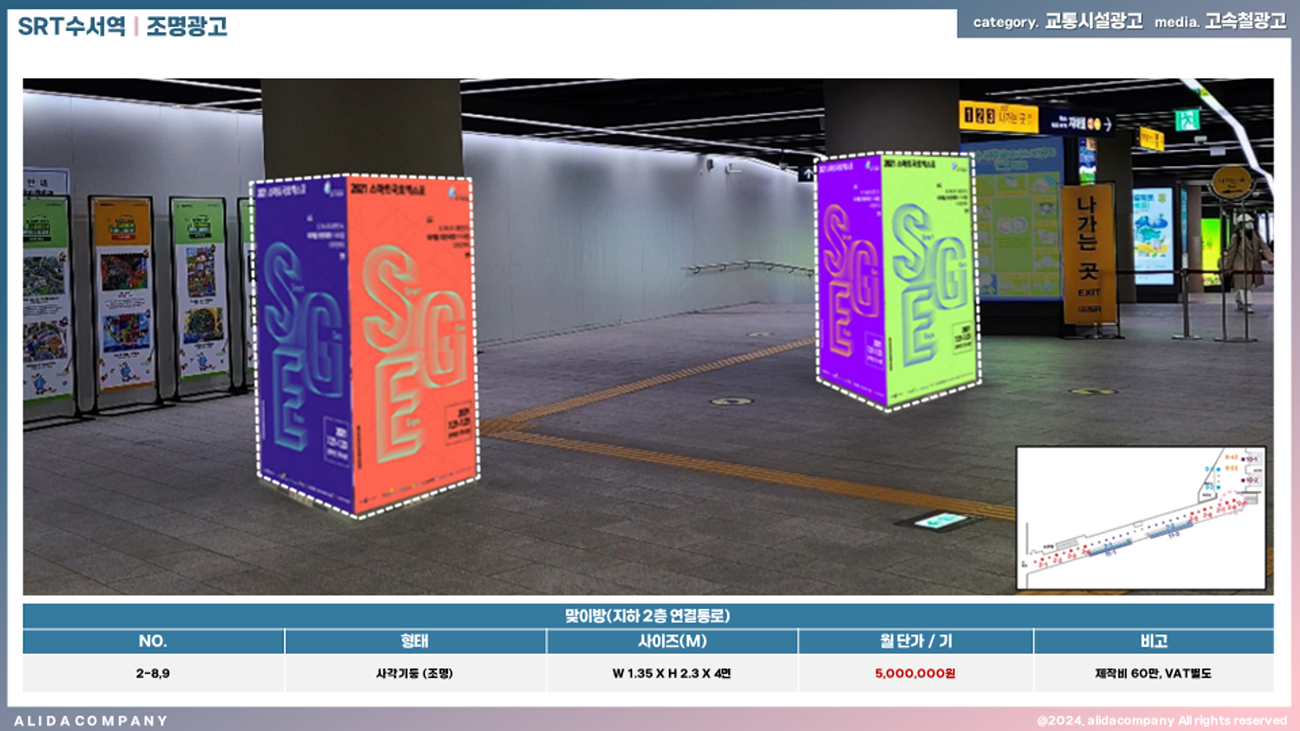Click the SRT수서역 title text

71,27
